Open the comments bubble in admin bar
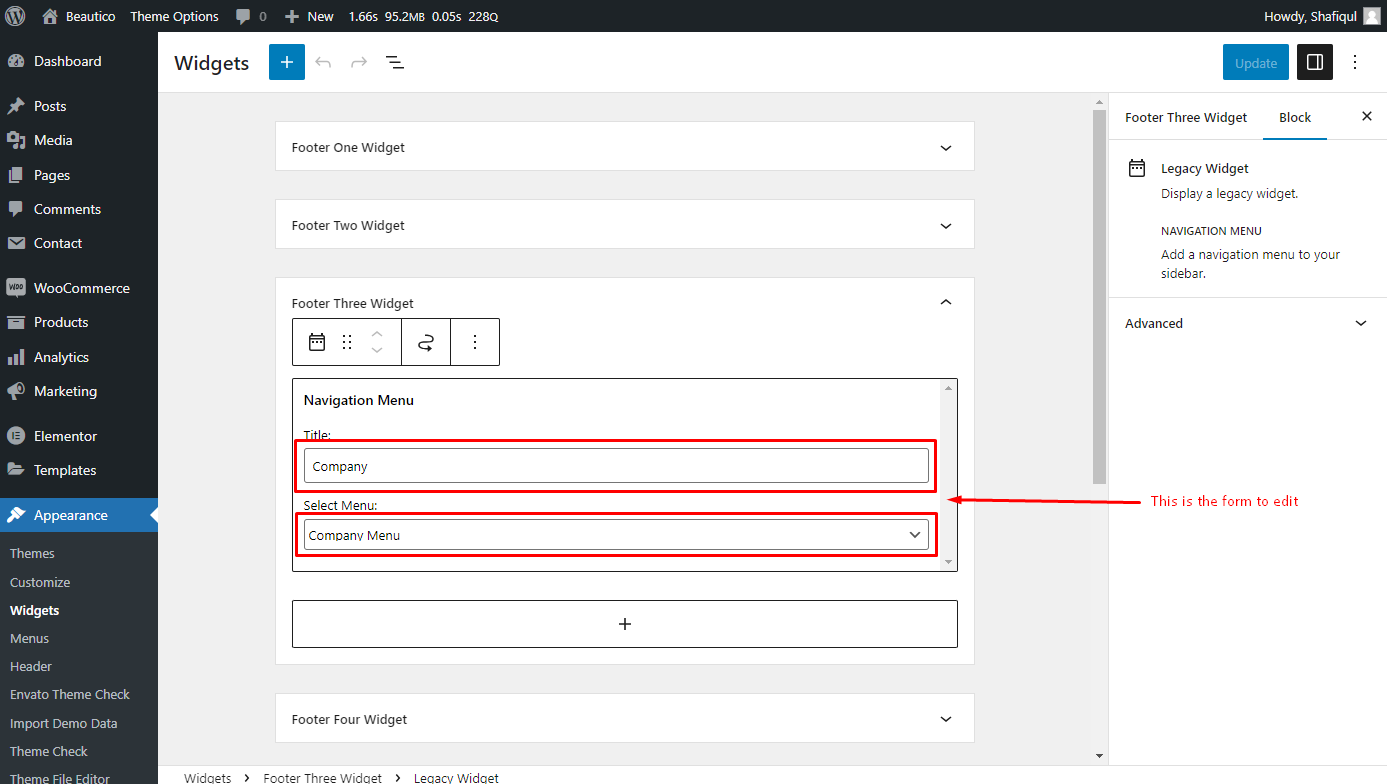The image size is (1387, 784). tap(251, 16)
